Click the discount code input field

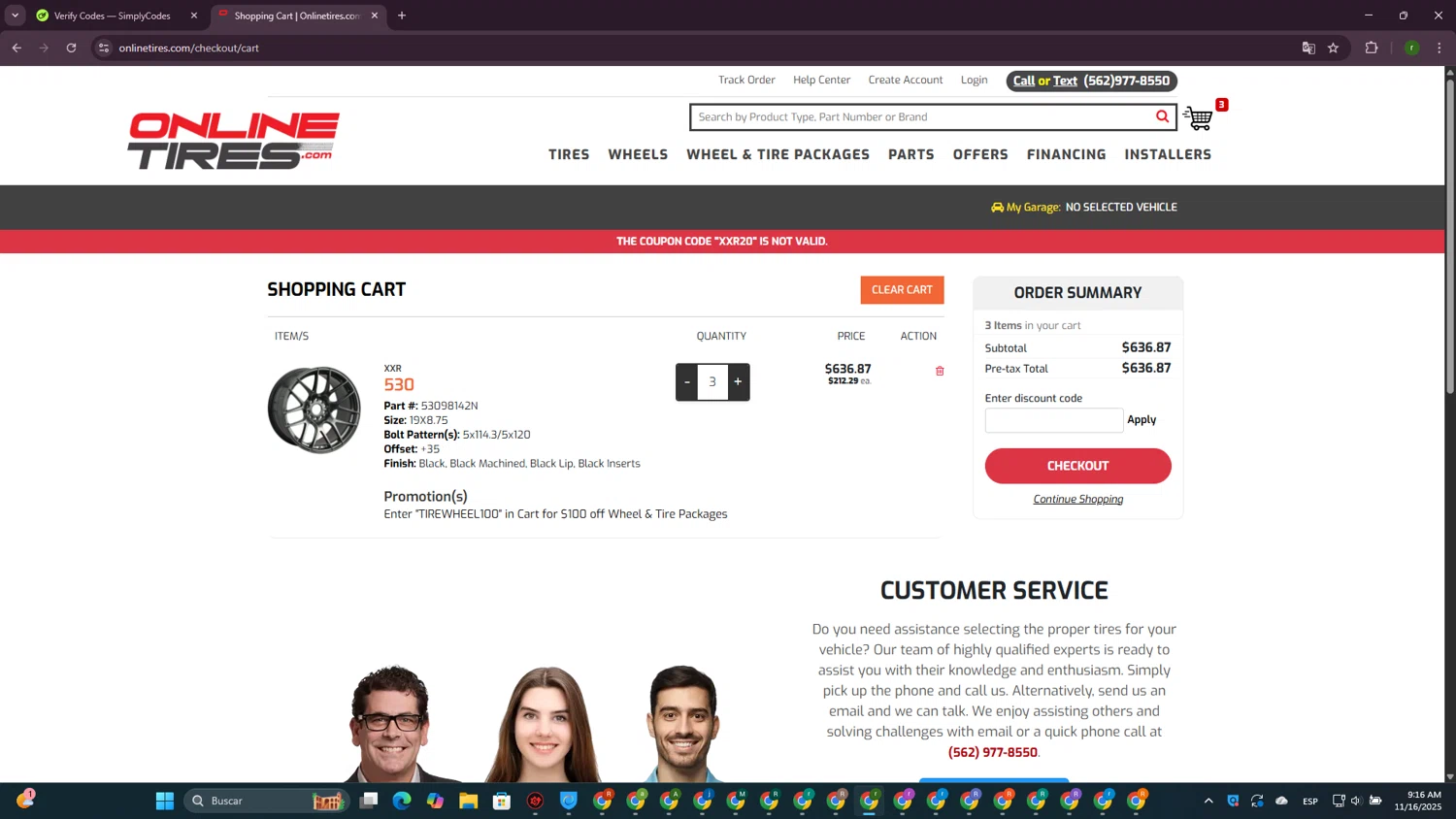click(x=1054, y=420)
